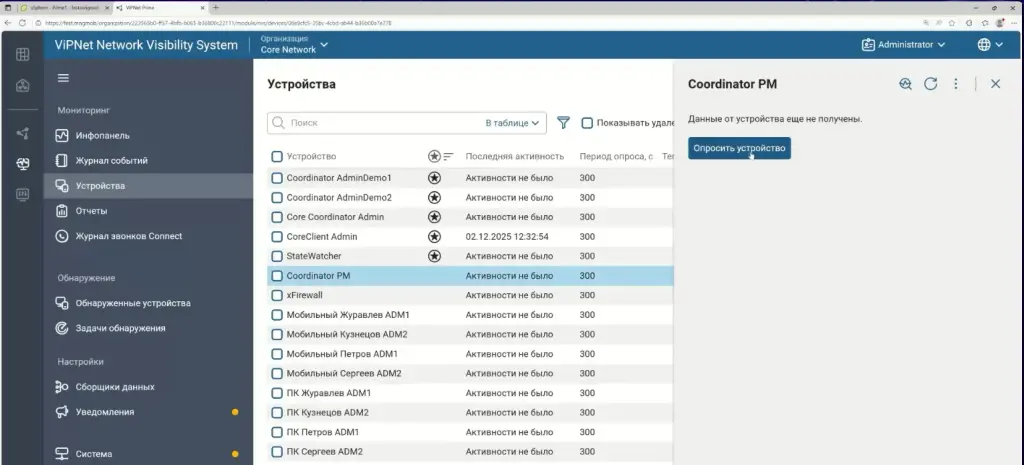This screenshot has height=465, width=1024.
Task: Collapse sidebar with hamburger menu icon
Action: pyautogui.click(x=63, y=78)
